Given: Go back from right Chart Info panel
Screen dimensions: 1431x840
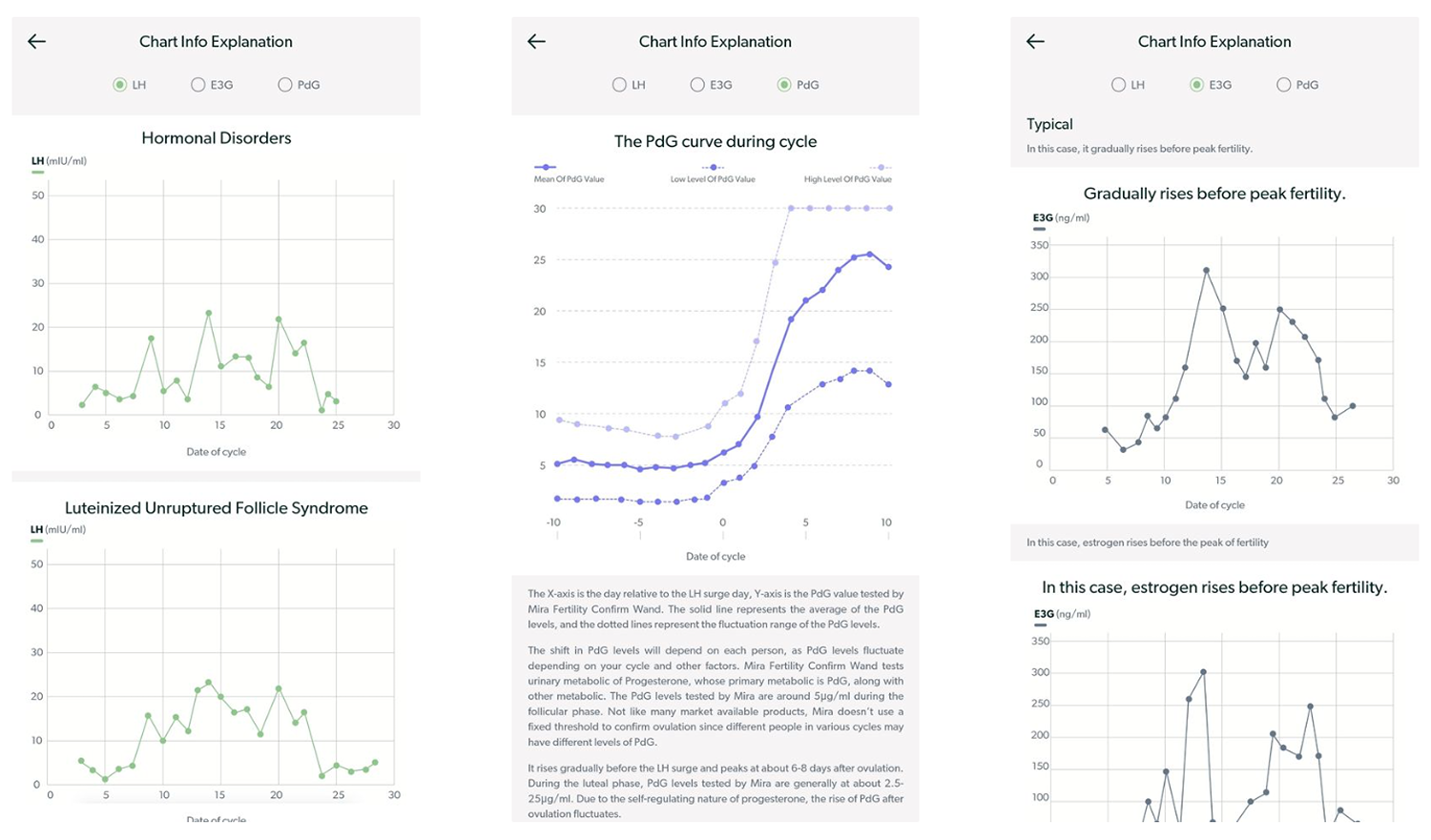Looking at the screenshot, I should [x=1035, y=41].
